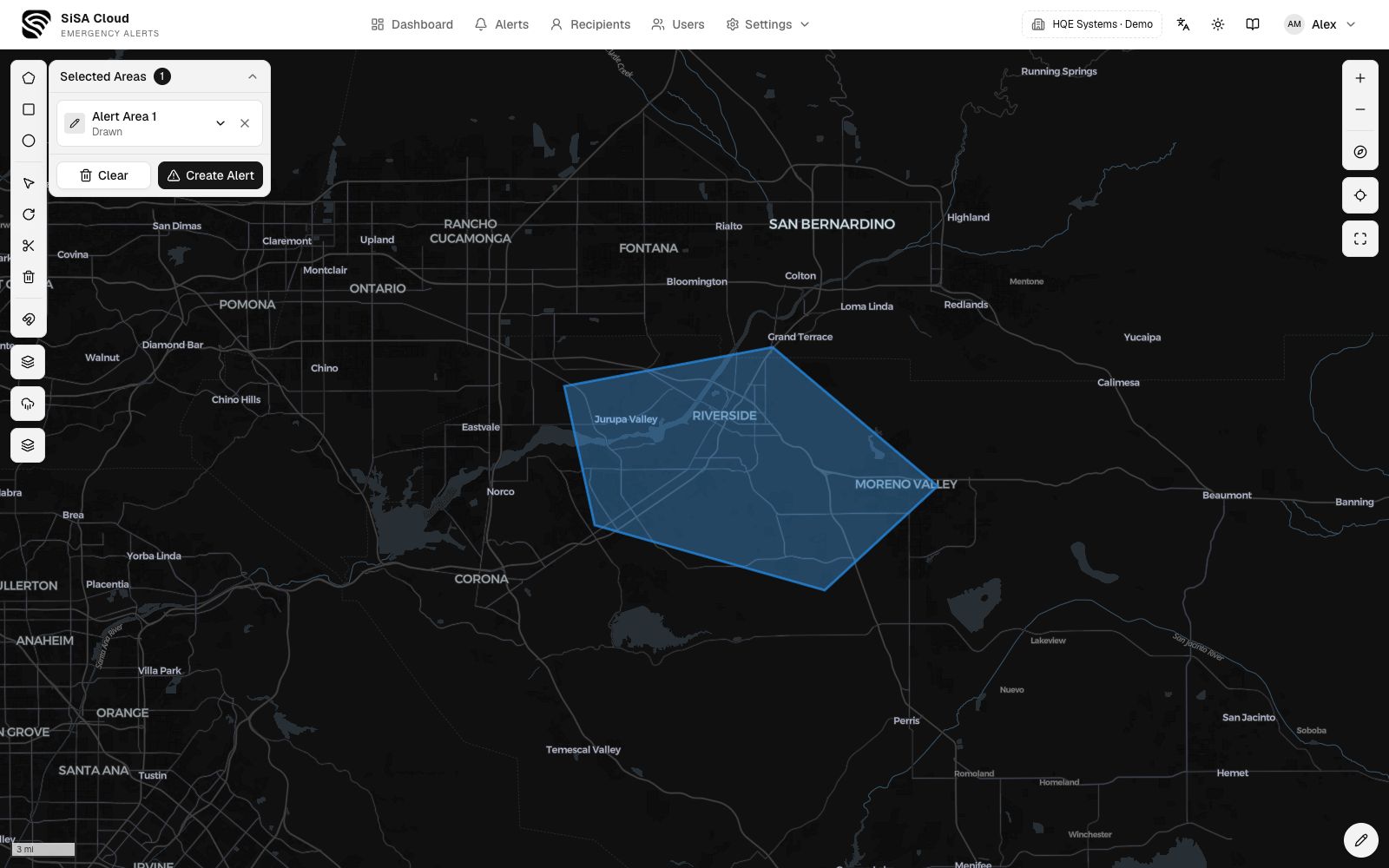
Task: Locate my current position on map
Action: [x=1360, y=195]
